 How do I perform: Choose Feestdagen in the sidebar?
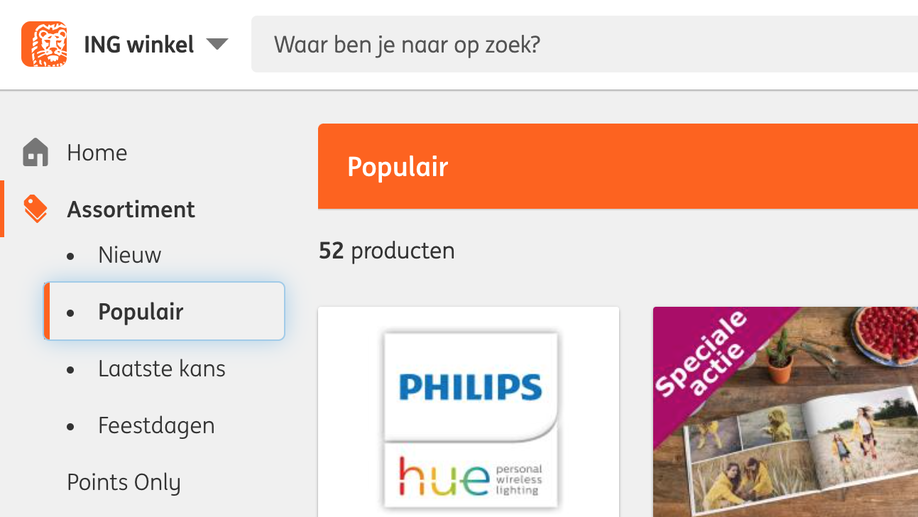tap(156, 426)
